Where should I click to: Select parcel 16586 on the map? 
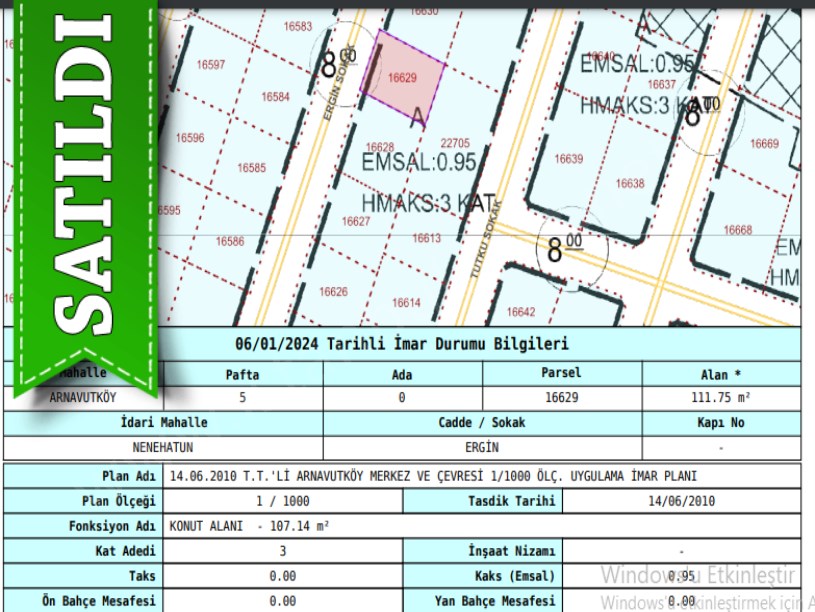tap(230, 241)
